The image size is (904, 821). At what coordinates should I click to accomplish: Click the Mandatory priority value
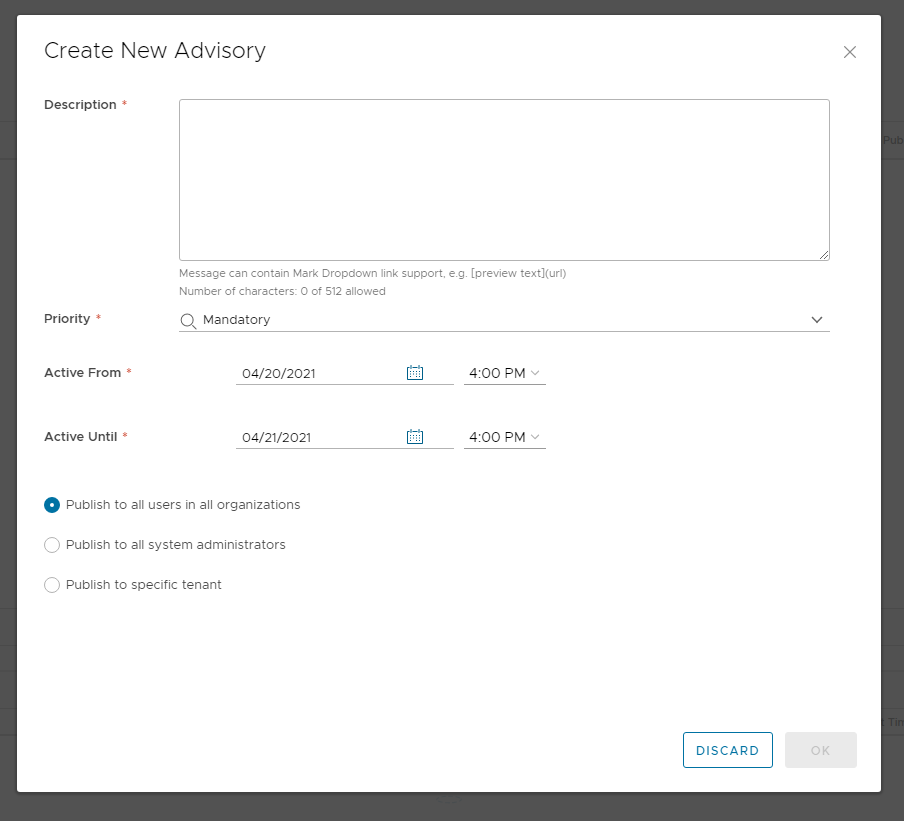[x=237, y=320]
